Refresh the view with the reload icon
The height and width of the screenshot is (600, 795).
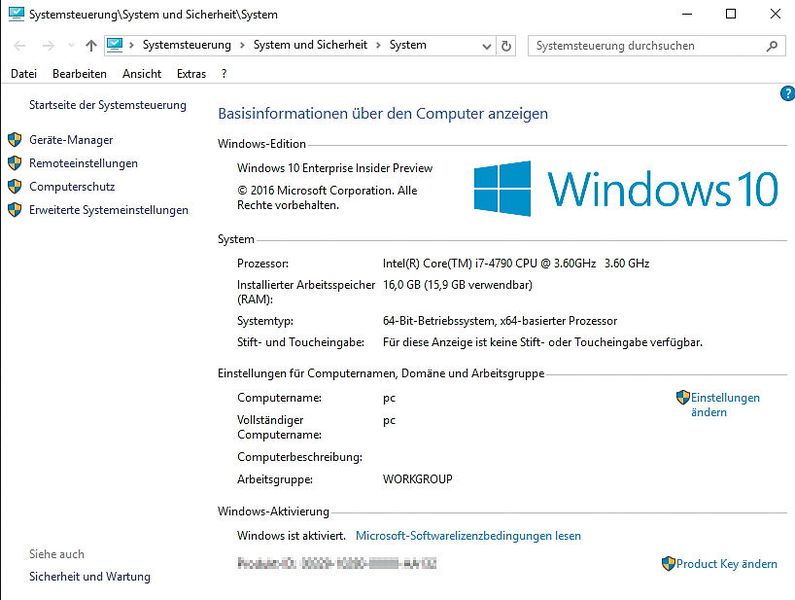(x=506, y=46)
